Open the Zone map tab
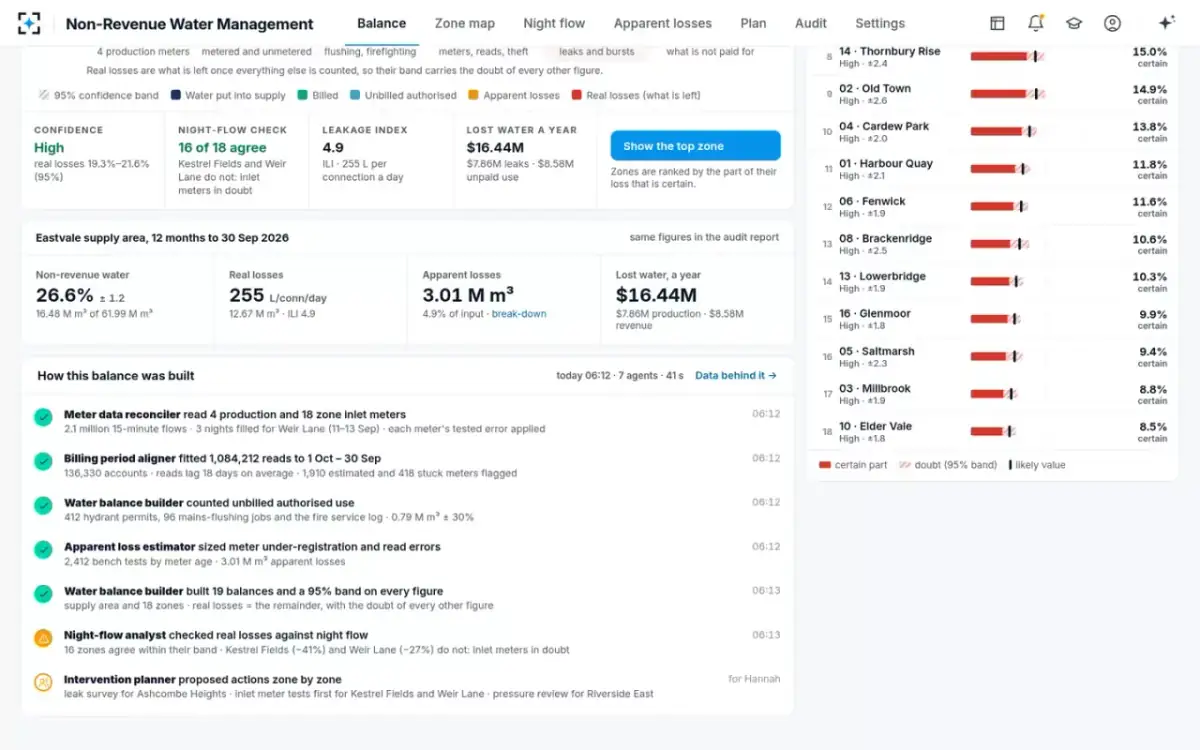Viewport: 1200px width, 750px height. point(465,23)
